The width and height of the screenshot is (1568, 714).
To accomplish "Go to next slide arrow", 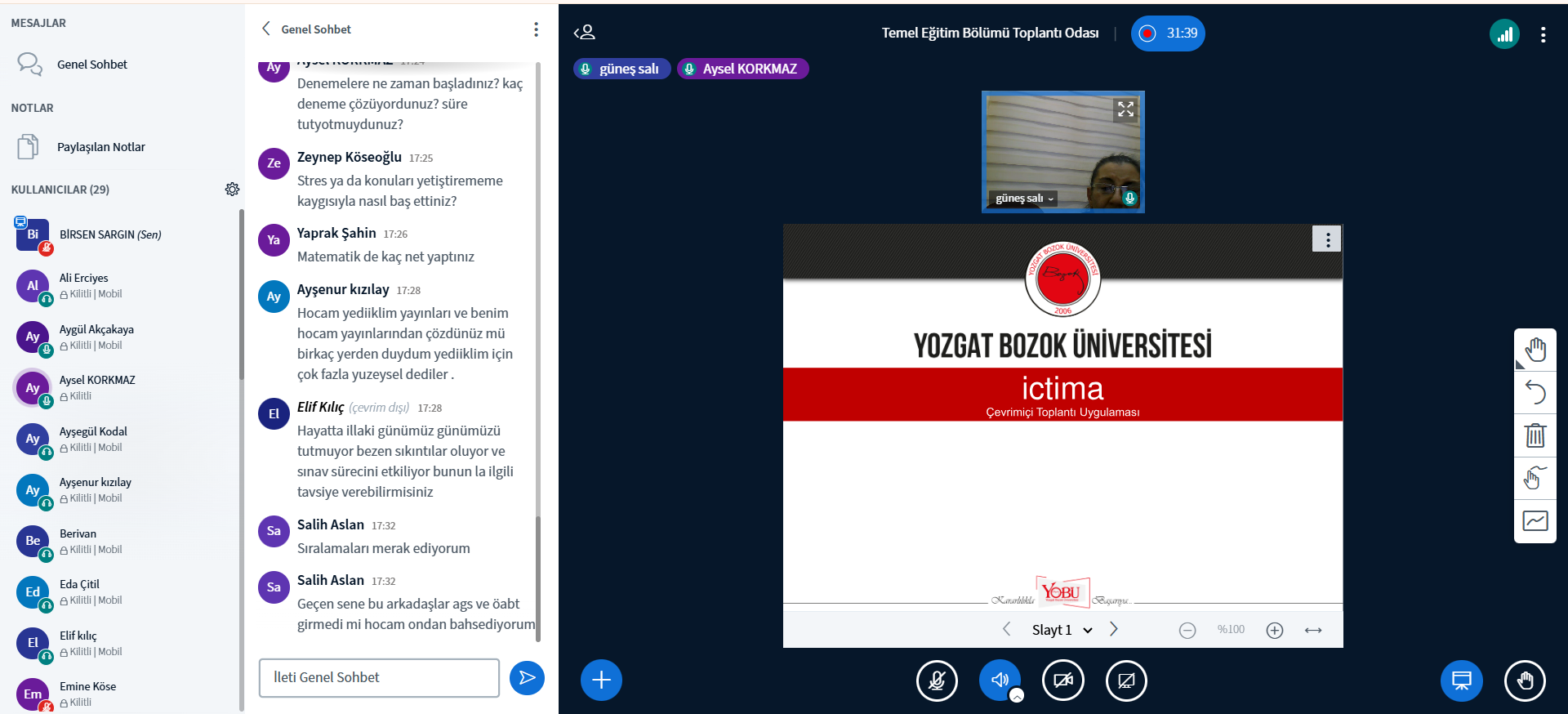I will pos(1113,629).
